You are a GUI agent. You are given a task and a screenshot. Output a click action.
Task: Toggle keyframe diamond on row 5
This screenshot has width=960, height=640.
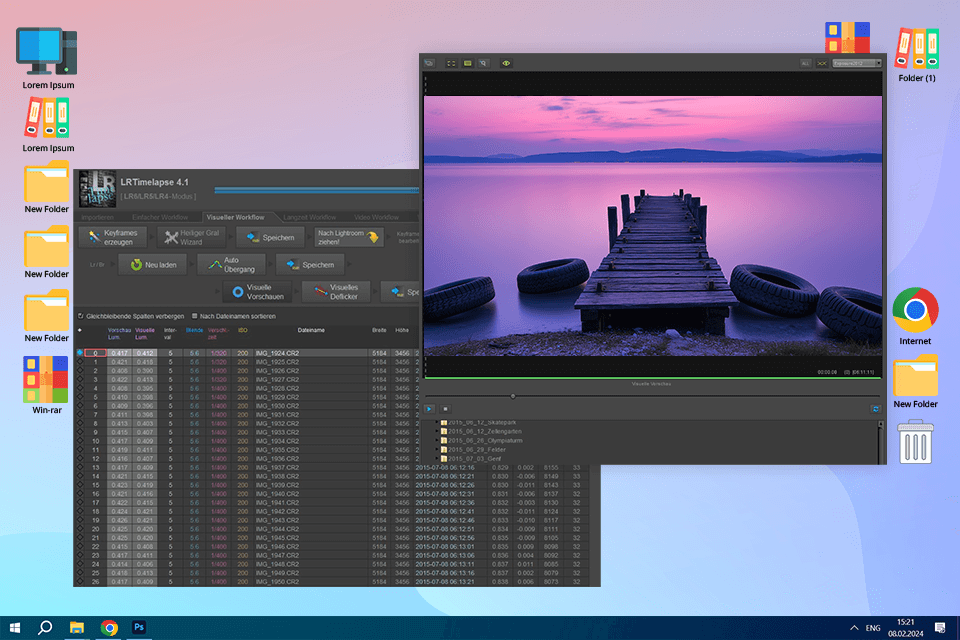[x=80, y=397]
